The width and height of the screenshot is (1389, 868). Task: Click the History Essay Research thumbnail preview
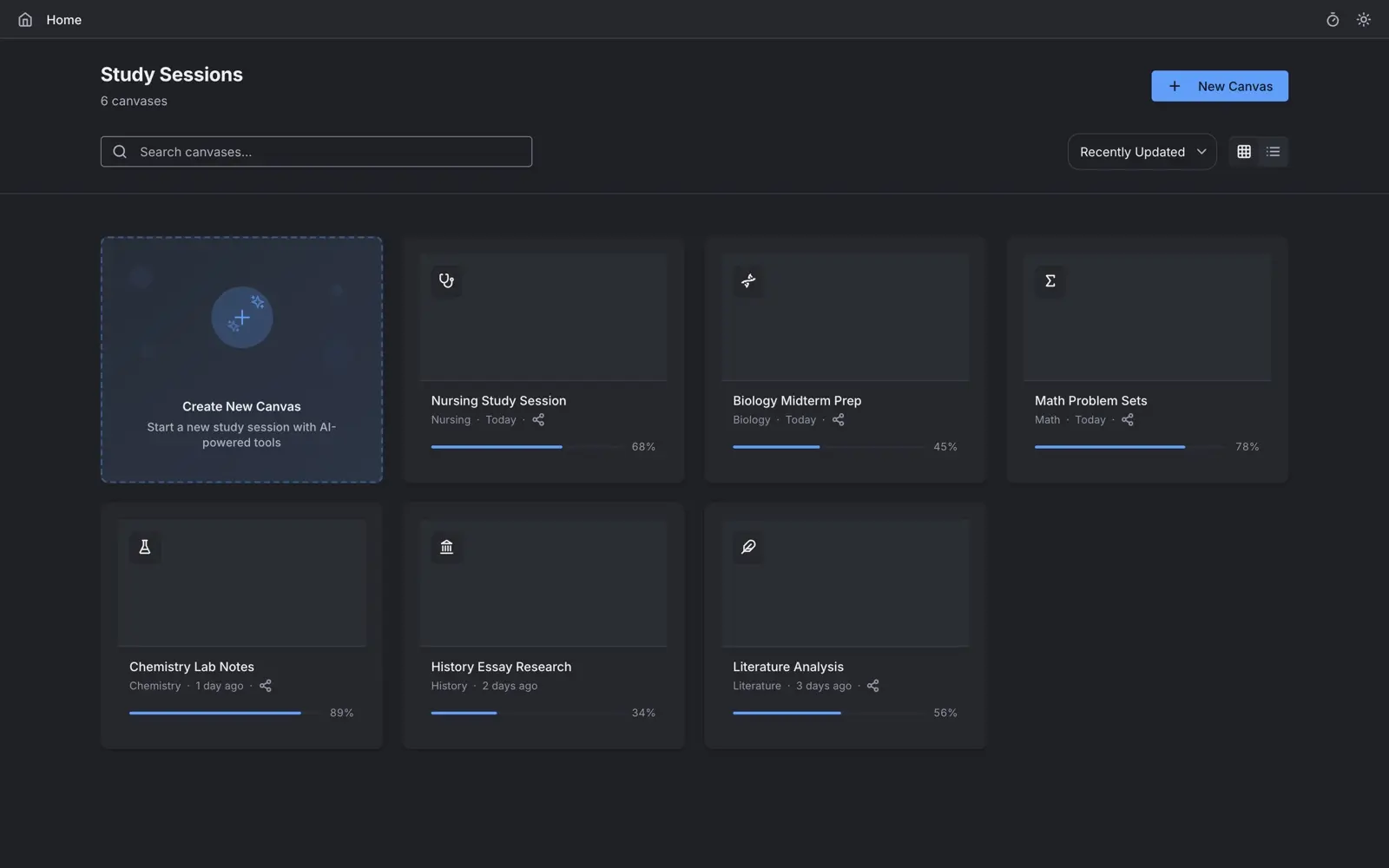543,583
